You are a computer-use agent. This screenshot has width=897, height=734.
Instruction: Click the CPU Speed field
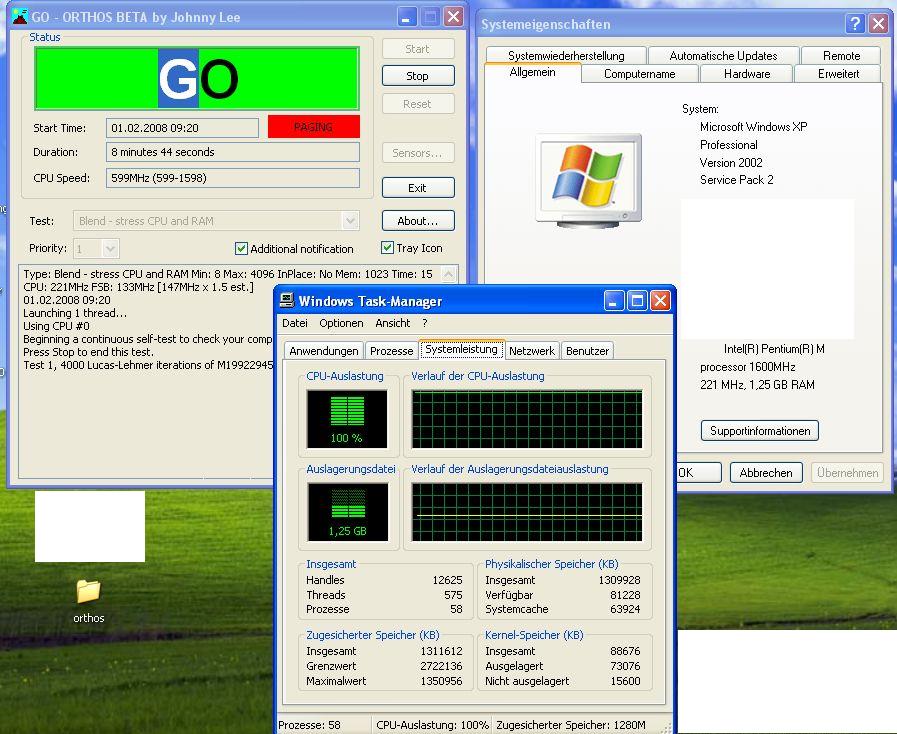click(233, 178)
